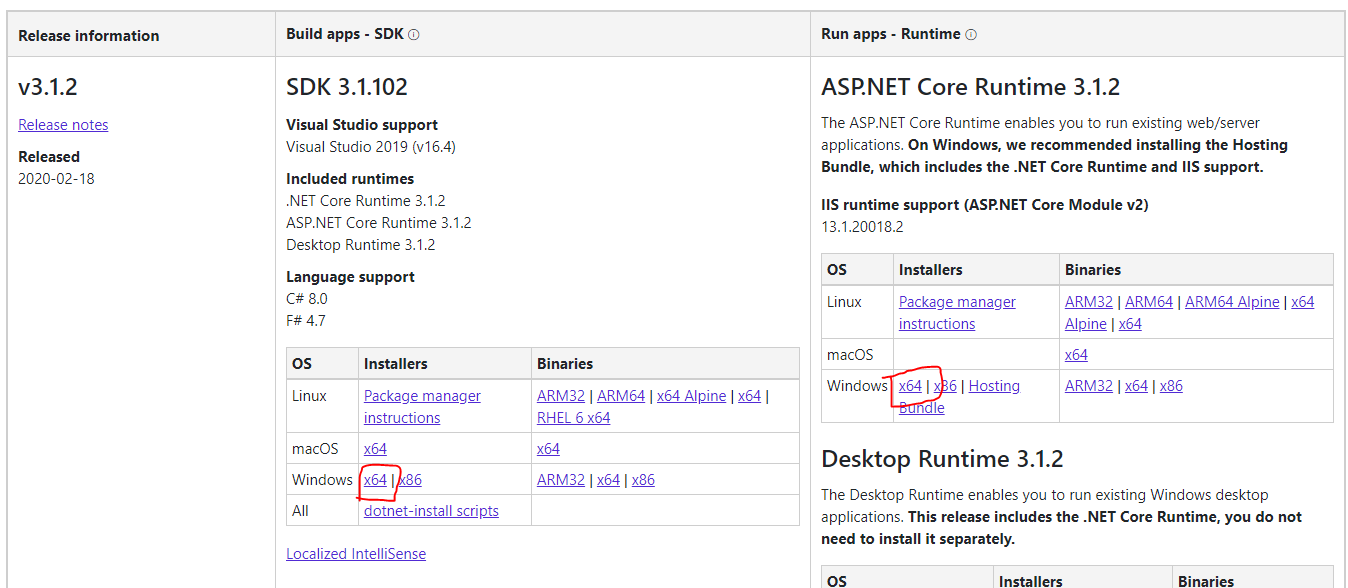
Task: Download ASP.NET Core Runtime Windows x86 binaries
Action: pyautogui.click(x=1171, y=386)
